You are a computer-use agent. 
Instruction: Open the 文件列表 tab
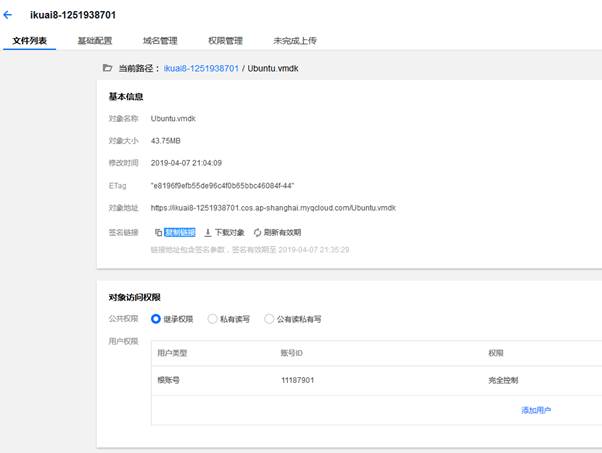tap(28, 41)
